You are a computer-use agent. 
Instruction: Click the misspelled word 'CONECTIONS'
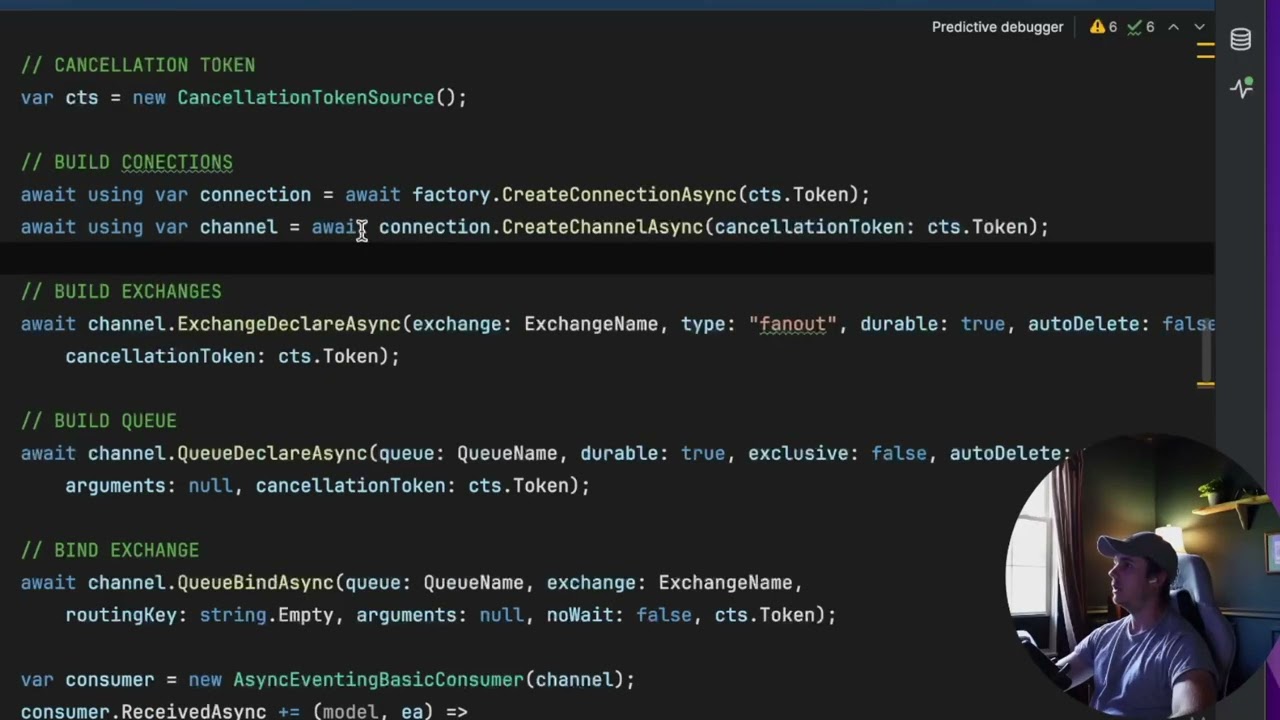(x=177, y=162)
